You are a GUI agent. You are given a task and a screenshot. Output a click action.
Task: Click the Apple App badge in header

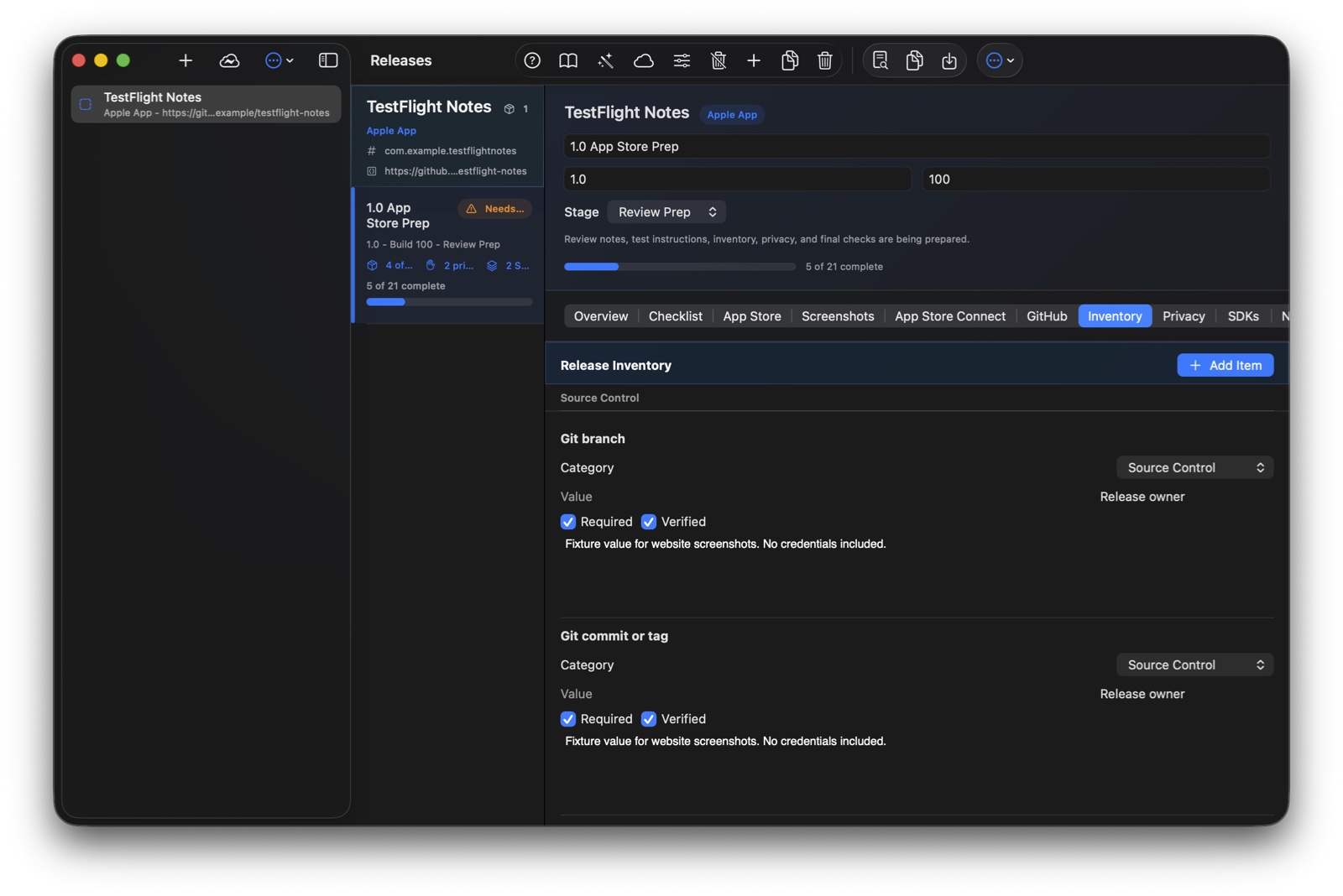click(x=732, y=115)
